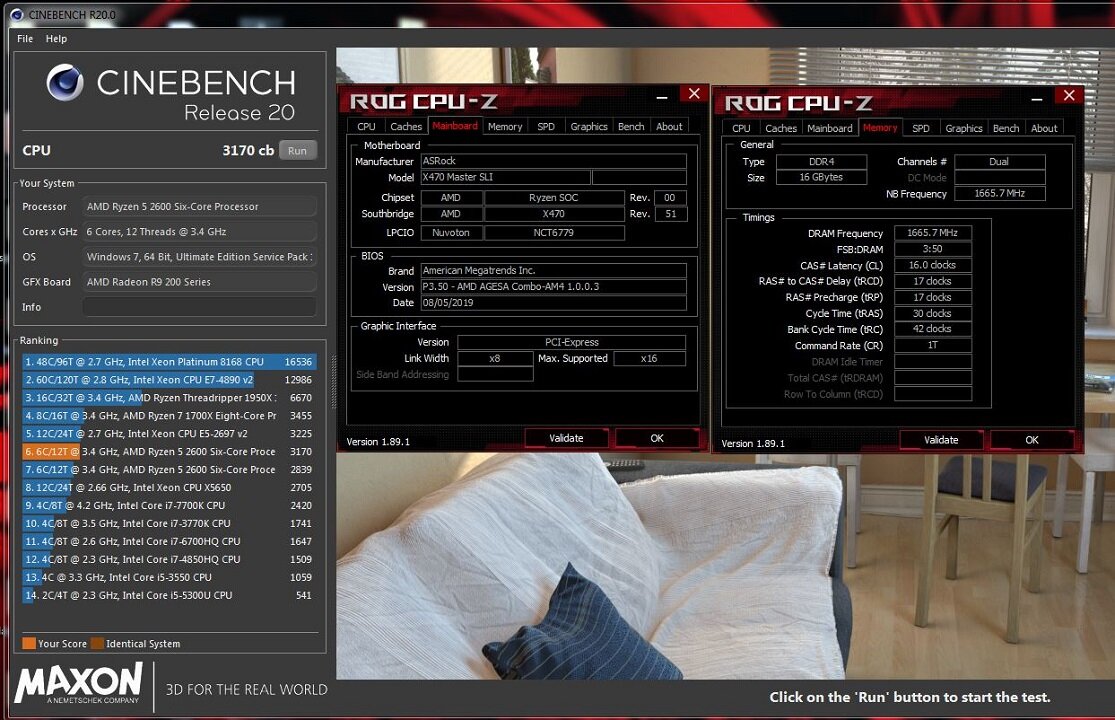Open Mainboard tab in Memory CPU-Z window

(x=830, y=129)
